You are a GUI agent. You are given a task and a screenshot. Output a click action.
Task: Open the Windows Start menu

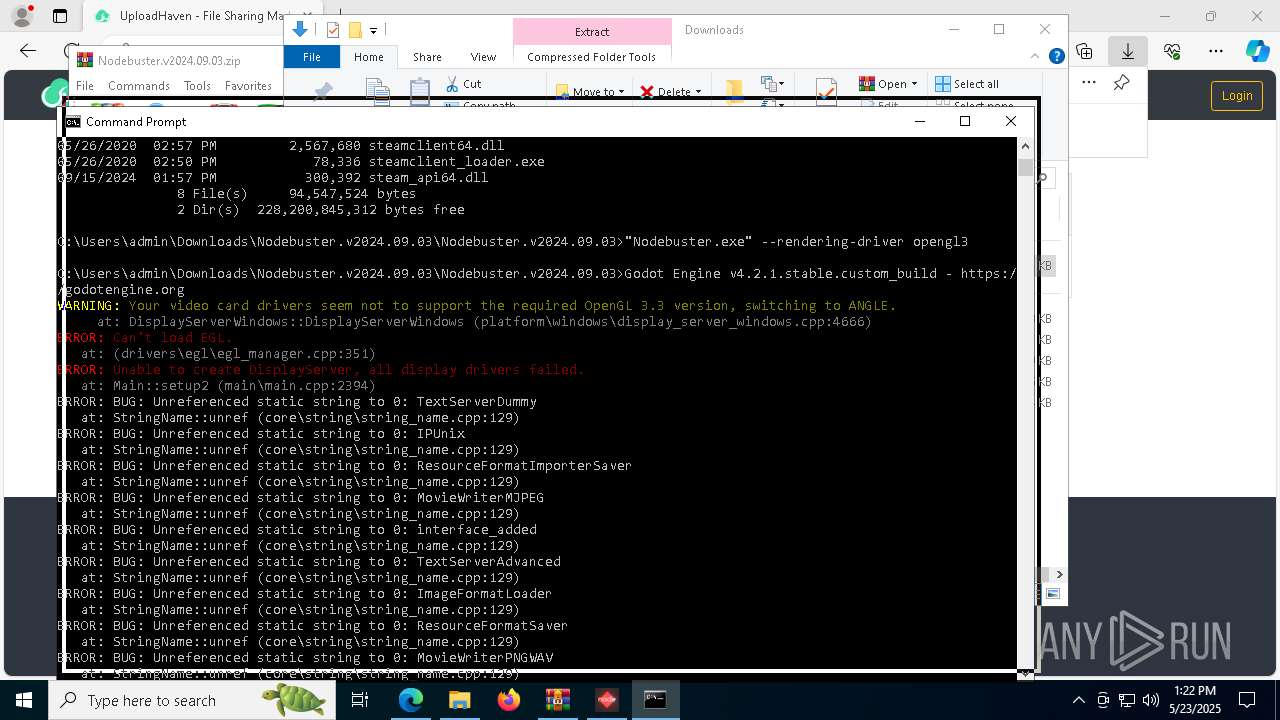click(x=24, y=700)
